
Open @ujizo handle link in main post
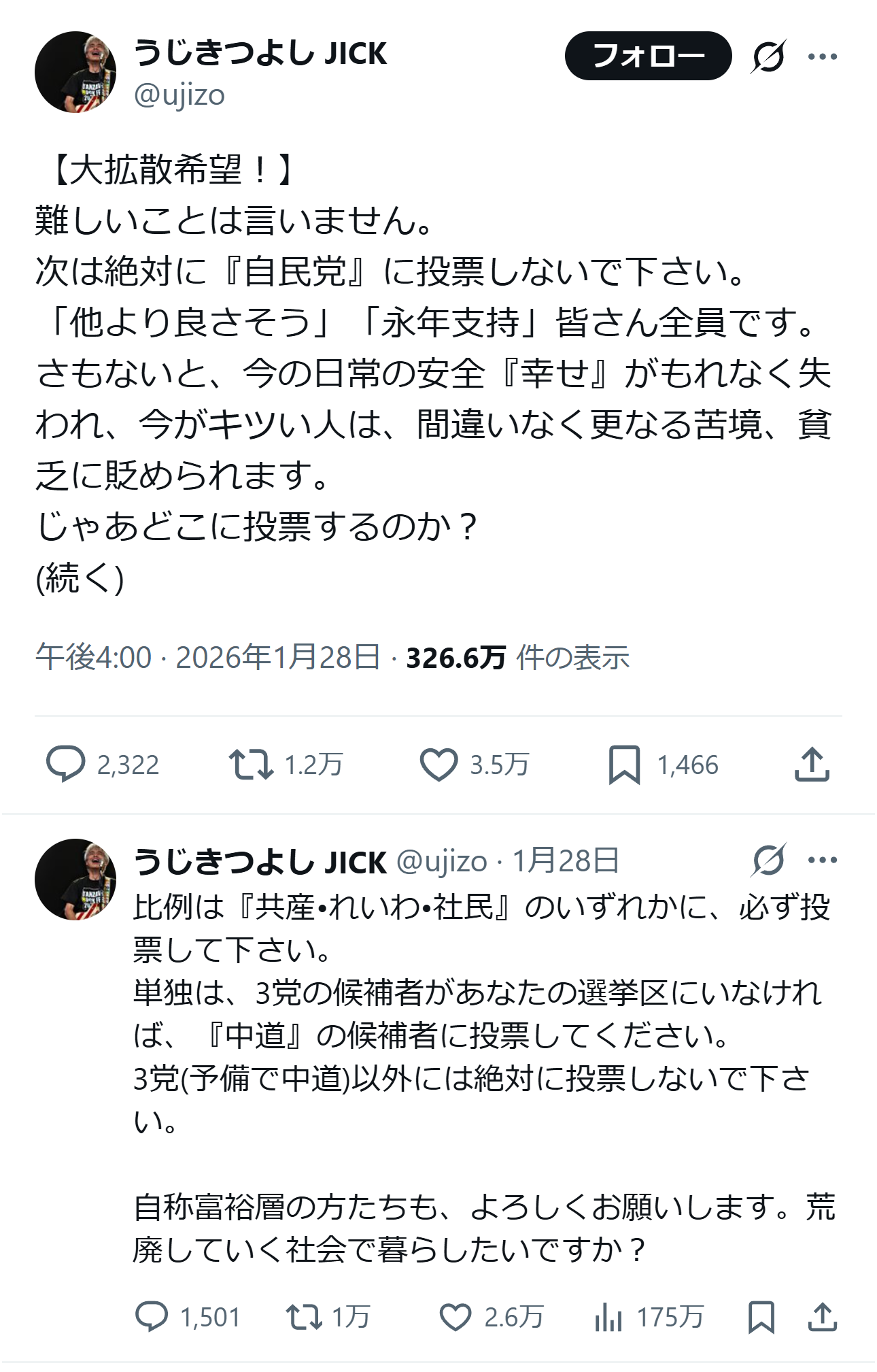(179, 95)
